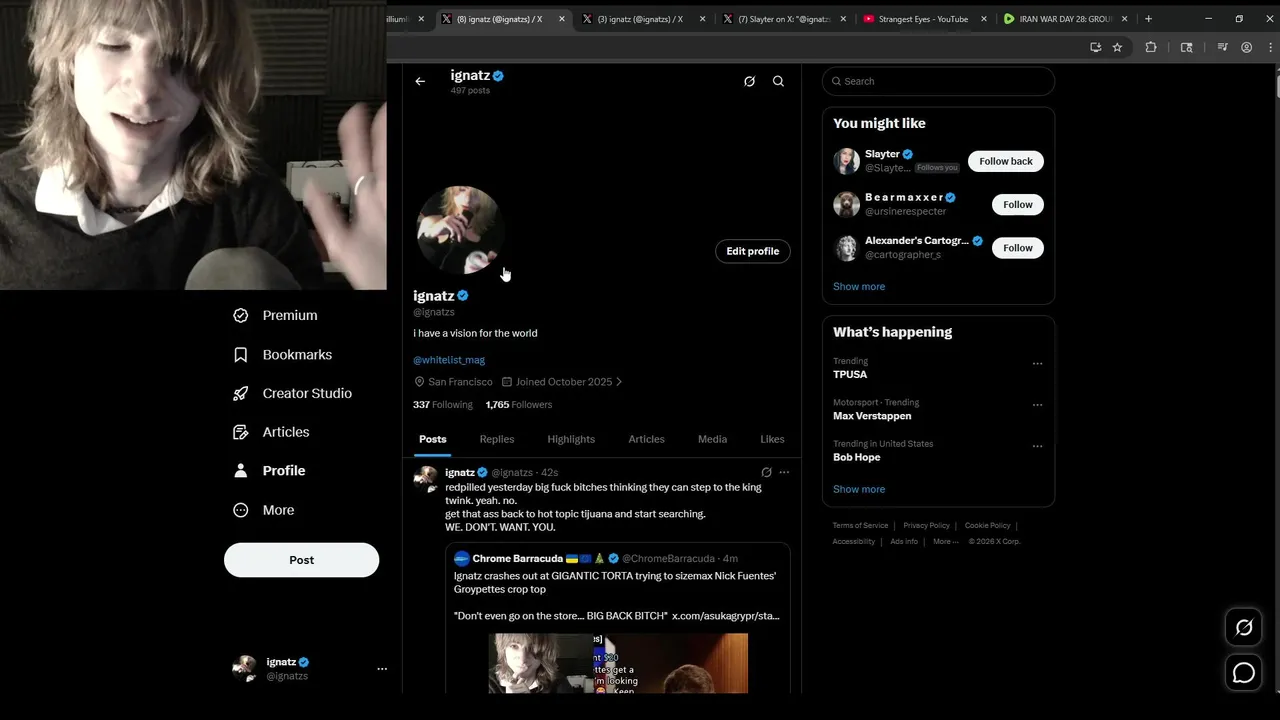The height and width of the screenshot is (720, 1280).
Task: Open more options dots on ignatz post
Action: tap(784, 472)
